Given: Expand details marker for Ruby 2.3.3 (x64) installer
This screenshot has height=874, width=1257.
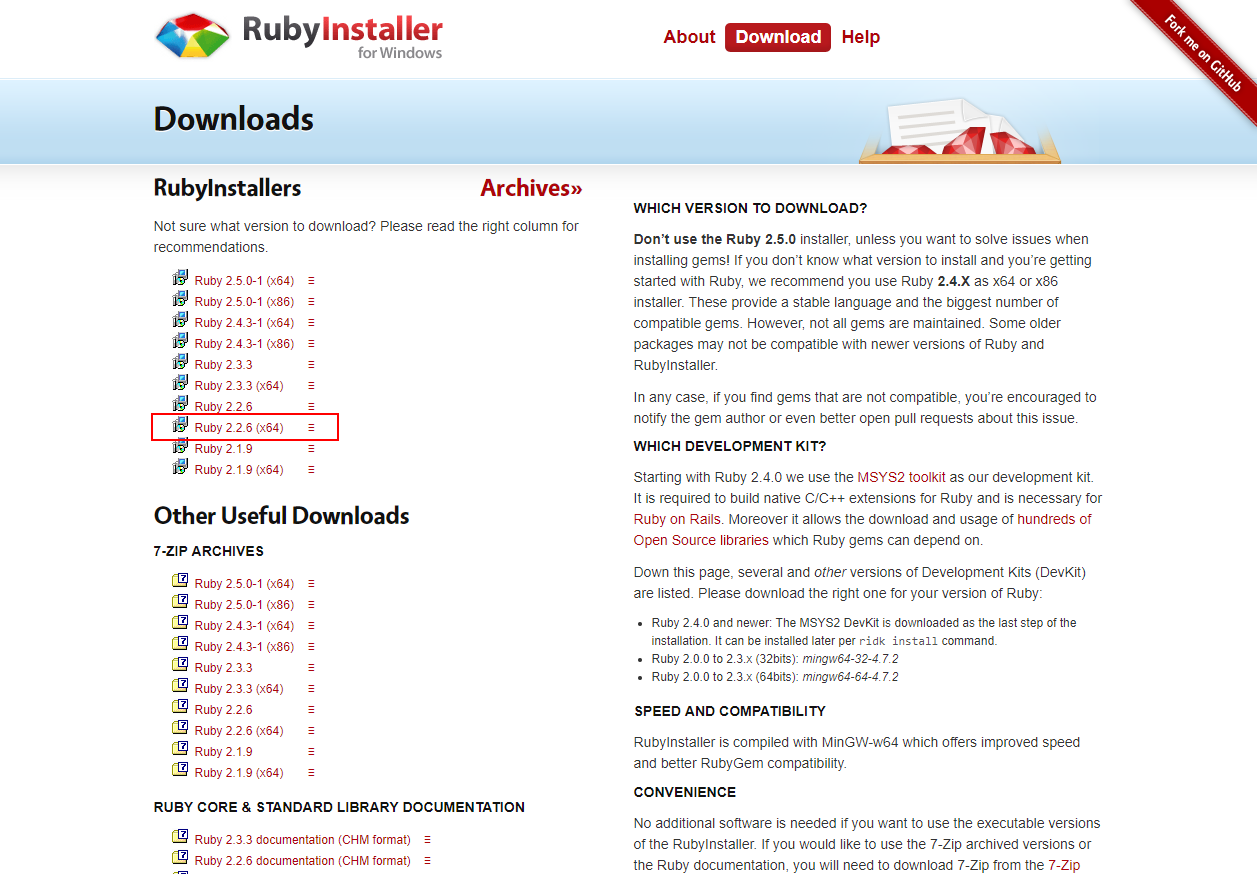Looking at the screenshot, I should (311, 386).
